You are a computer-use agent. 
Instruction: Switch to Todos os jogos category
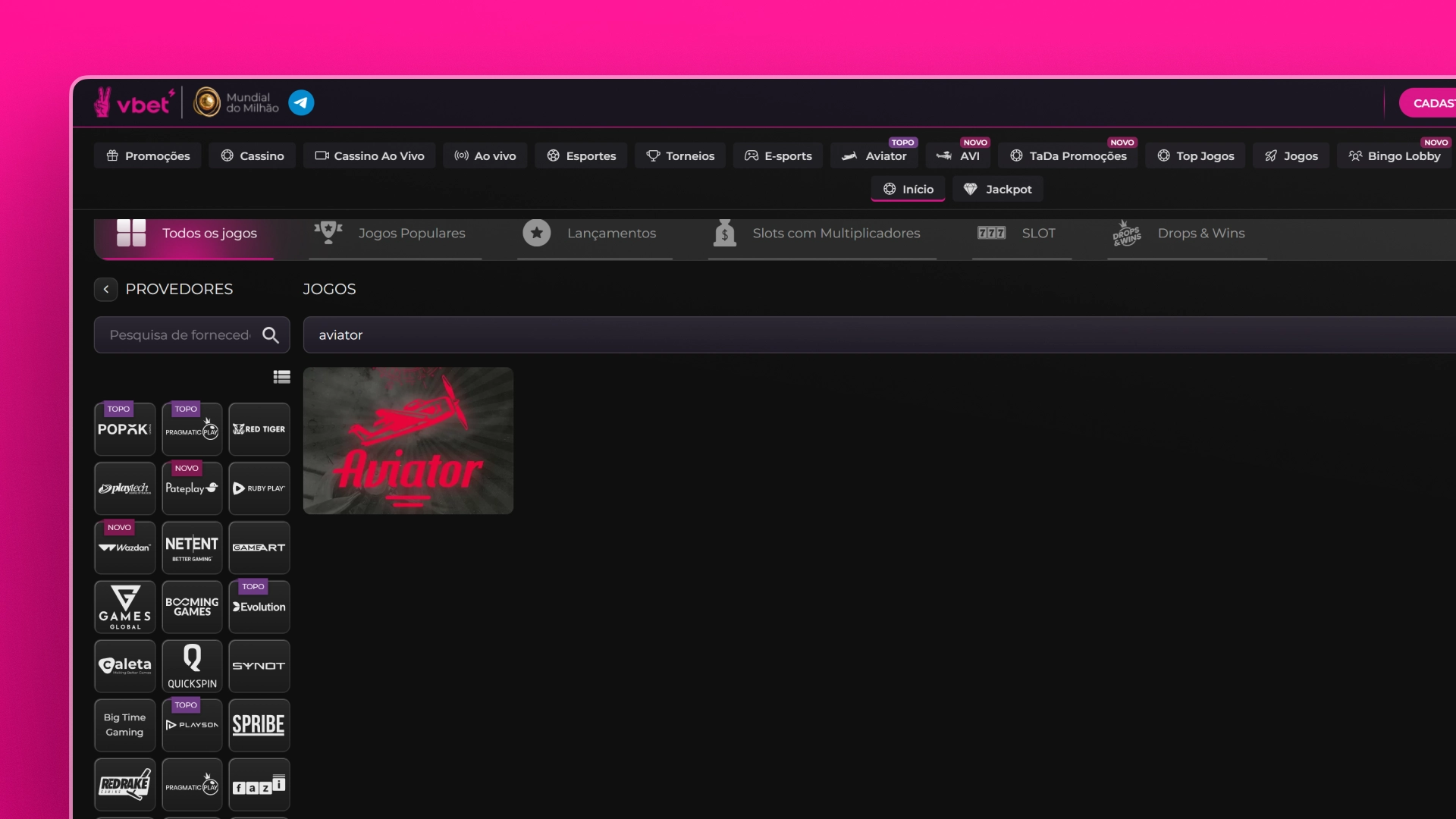click(x=186, y=234)
